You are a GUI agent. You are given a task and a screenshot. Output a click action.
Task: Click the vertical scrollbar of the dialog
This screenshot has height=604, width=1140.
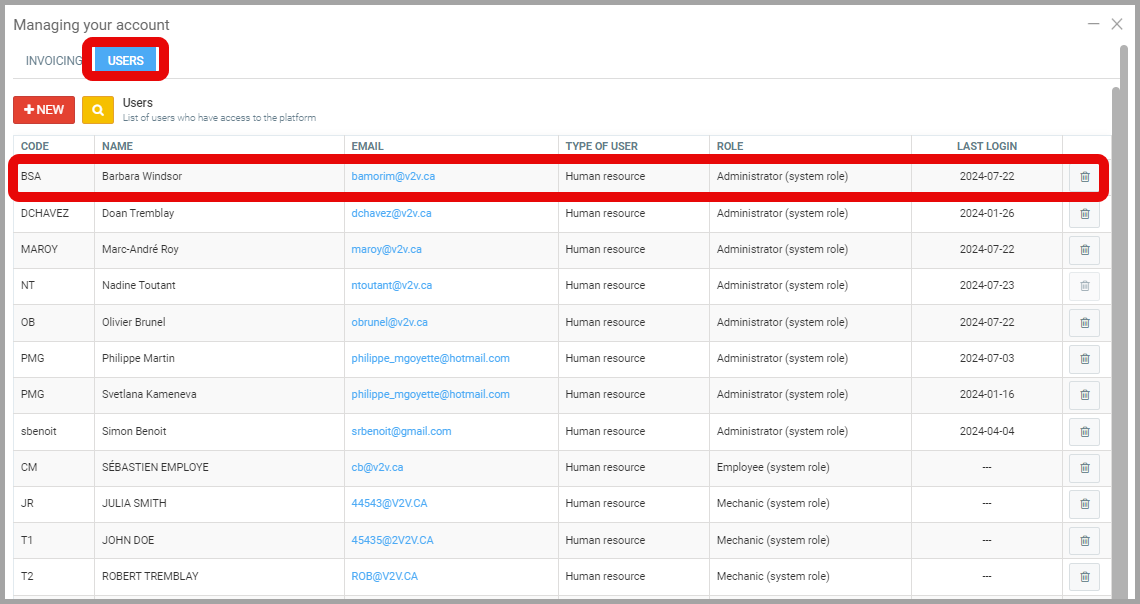pos(1115,300)
